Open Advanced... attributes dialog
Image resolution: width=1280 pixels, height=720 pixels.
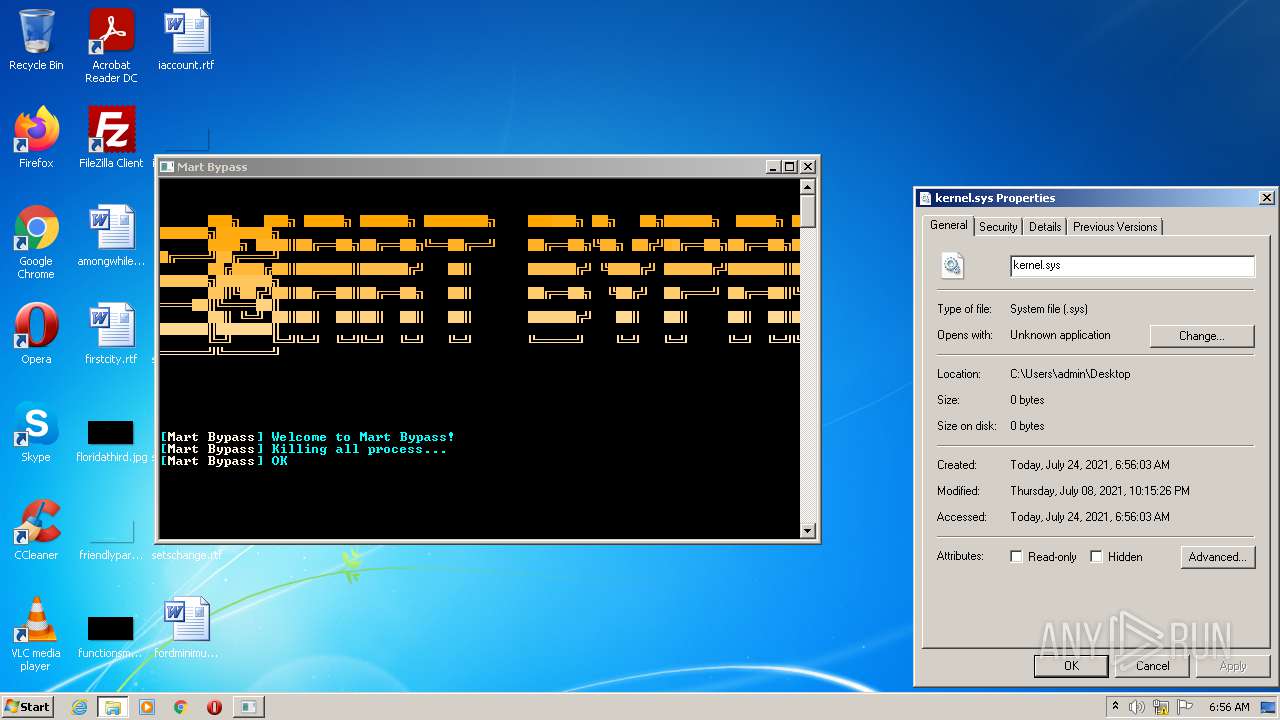[1217, 557]
